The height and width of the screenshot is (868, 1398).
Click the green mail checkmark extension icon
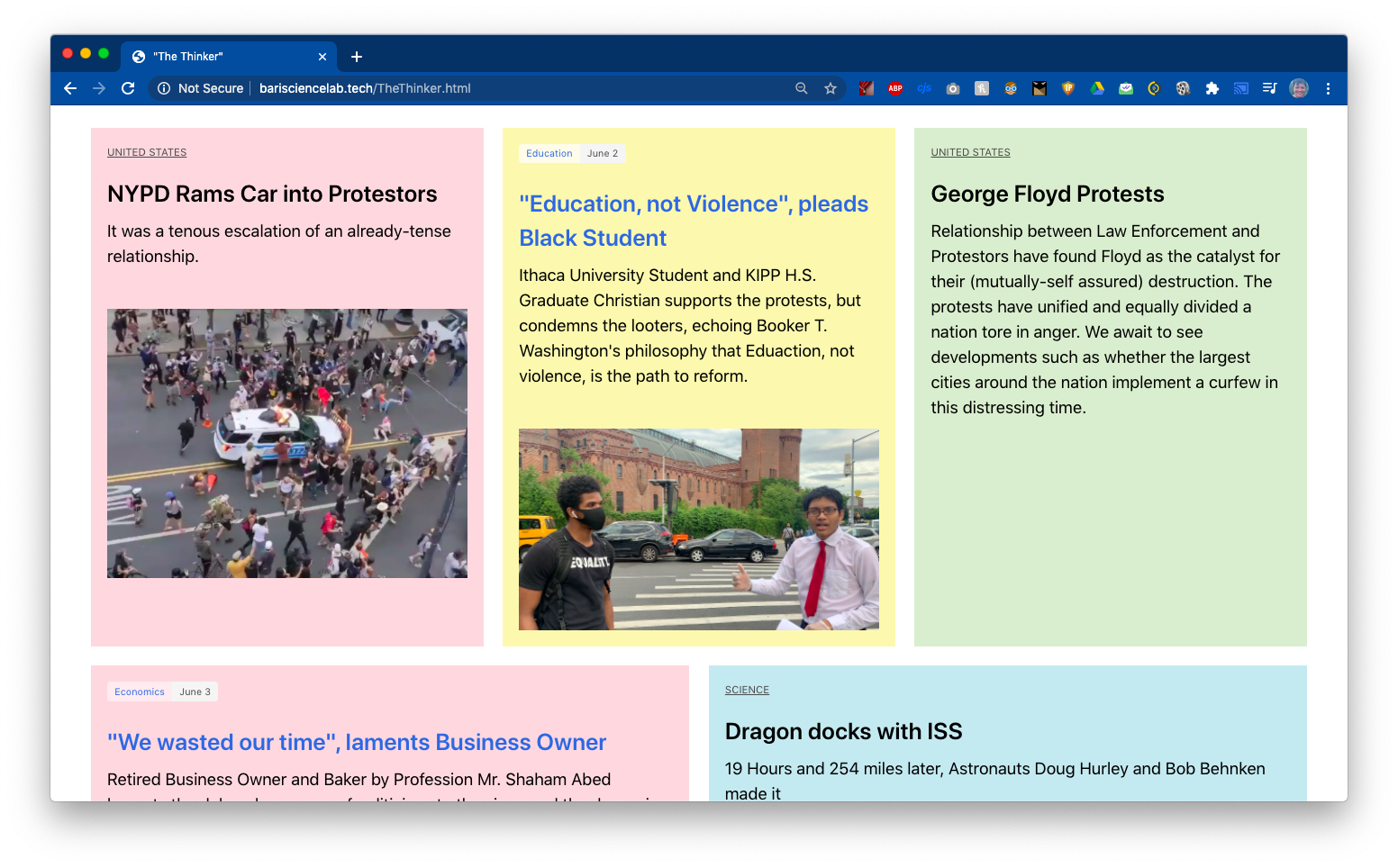[x=1126, y=88]
